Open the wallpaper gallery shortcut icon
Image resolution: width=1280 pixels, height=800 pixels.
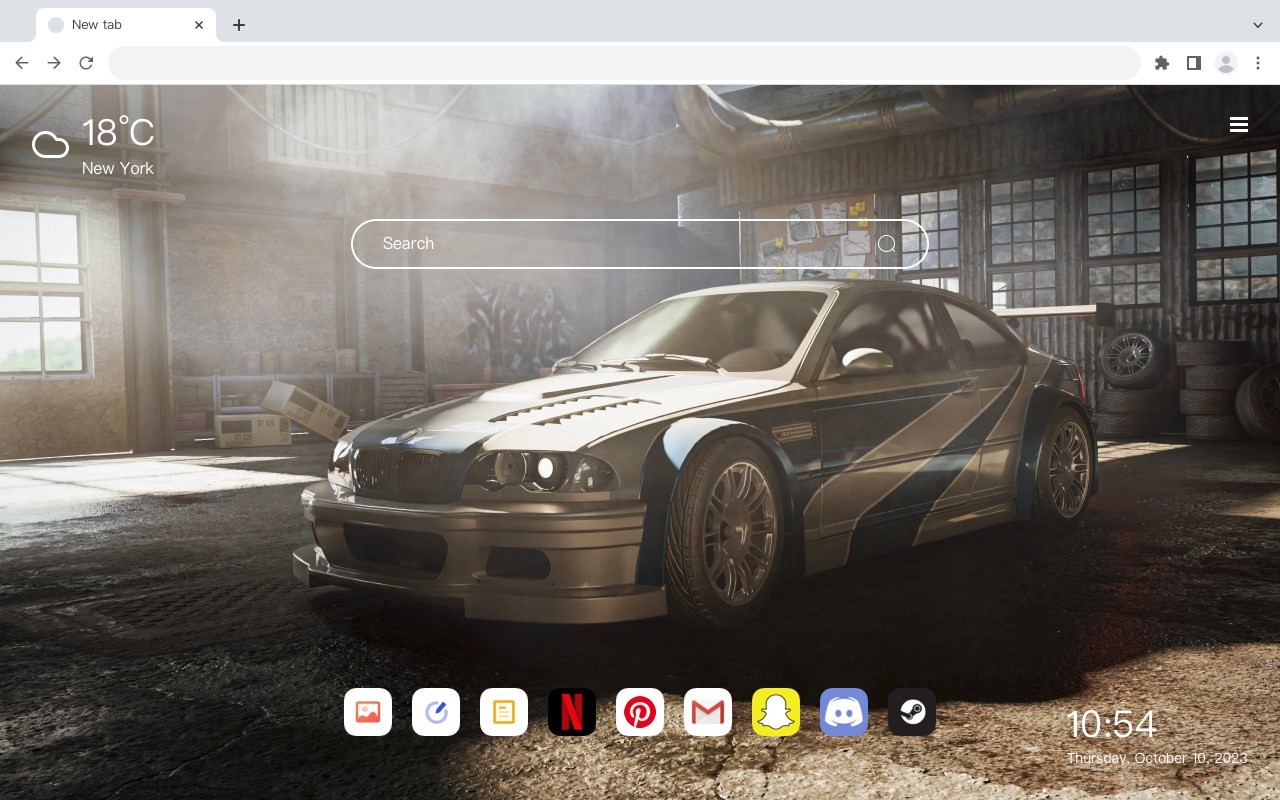point(368,712)
